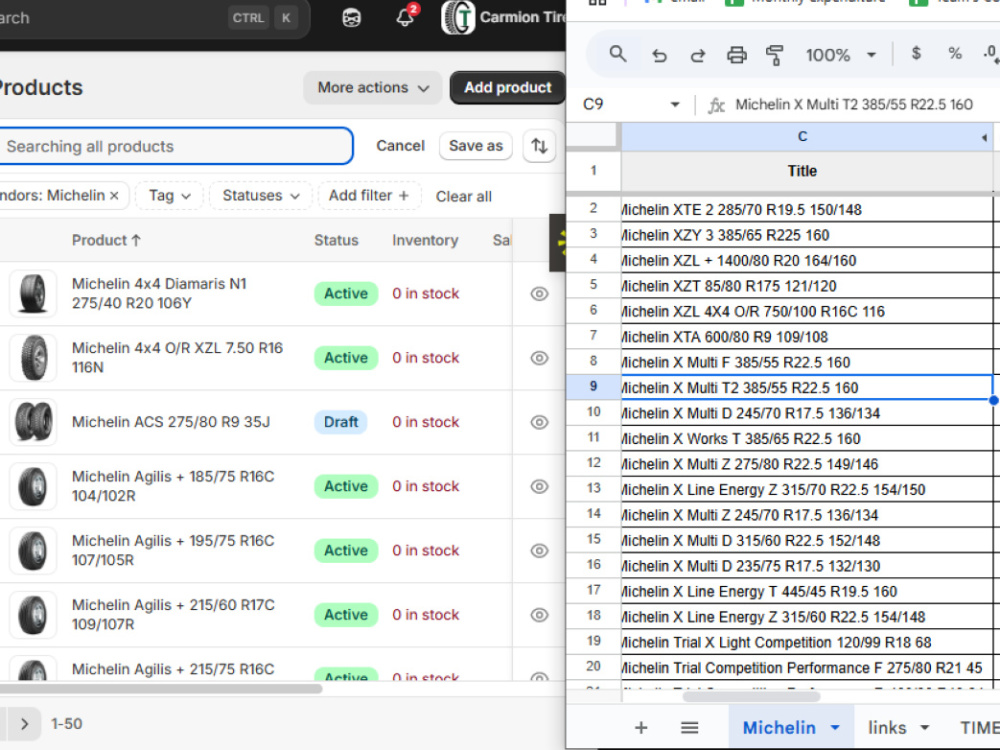Preview Michelin Agilis + 215/60 R17C product

pyautogui.click(x=539, y=615)
